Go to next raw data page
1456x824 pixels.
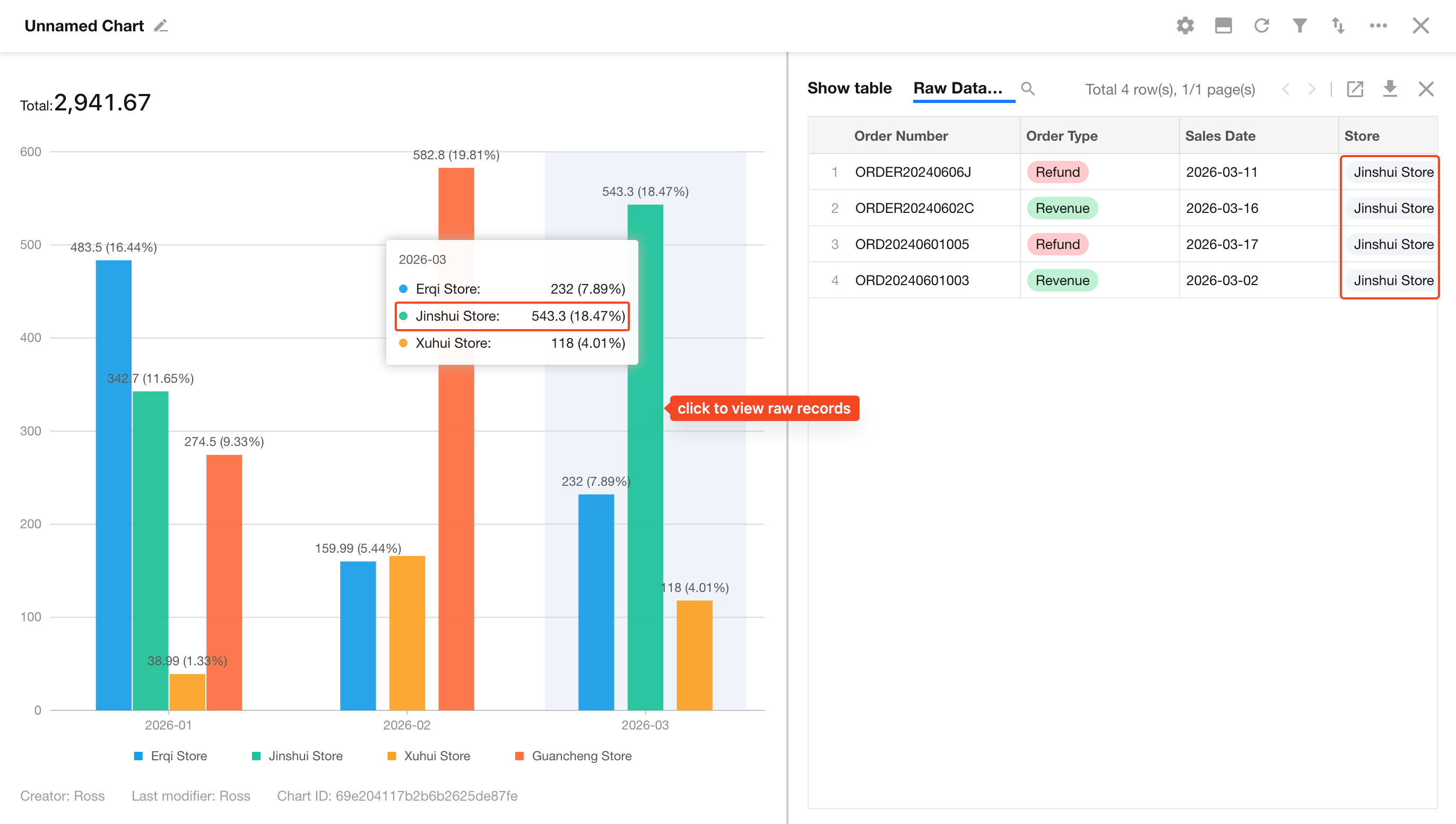[1311, 89]
